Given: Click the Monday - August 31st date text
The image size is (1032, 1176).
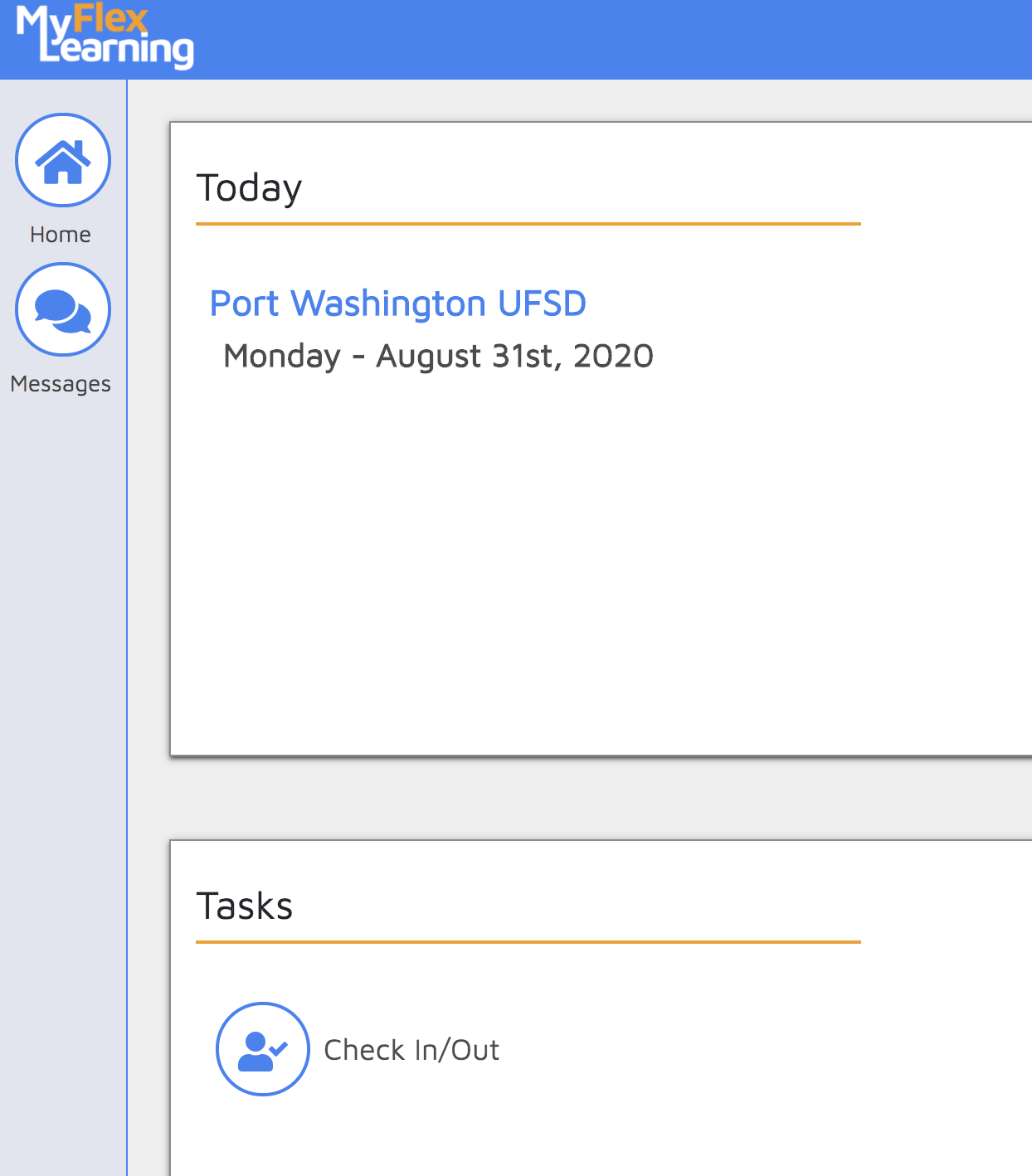Looking at the screenshot, I should tap(438, 355).
